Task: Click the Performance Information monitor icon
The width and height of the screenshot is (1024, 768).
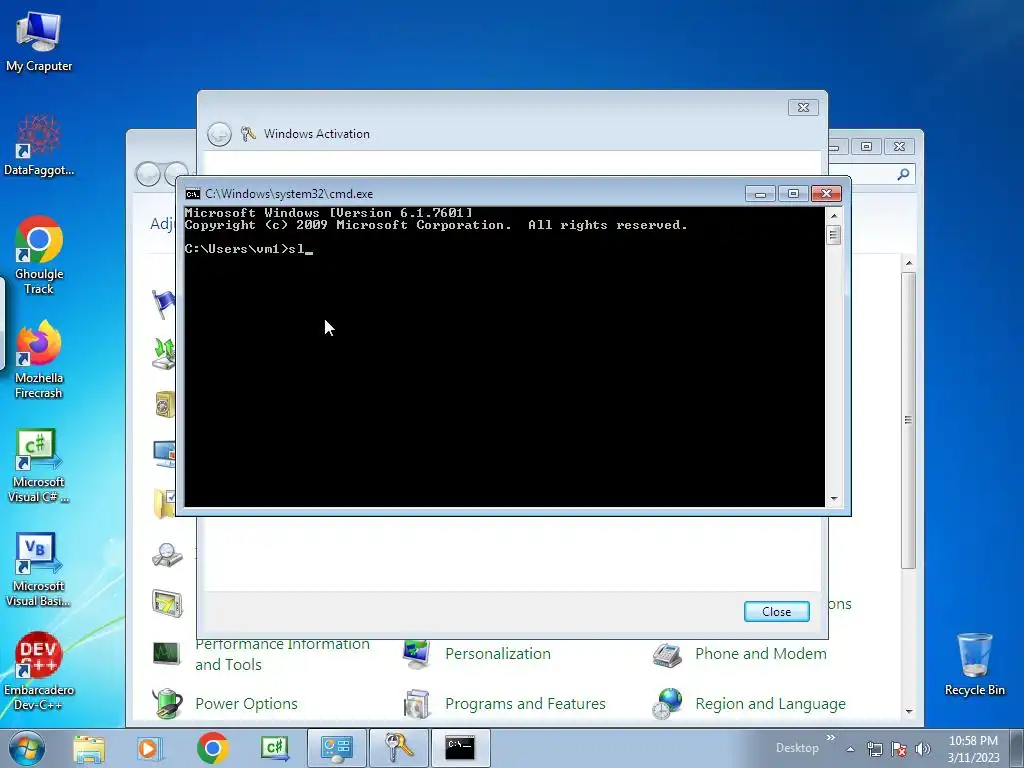Action: coord(167,653)
